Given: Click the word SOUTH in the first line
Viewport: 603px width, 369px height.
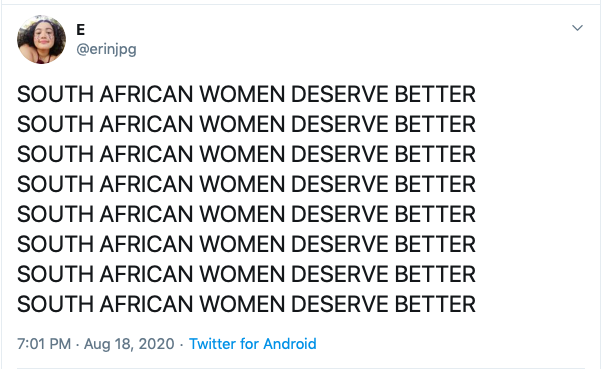Looking at the screenshot, I should tap(55, 94).
